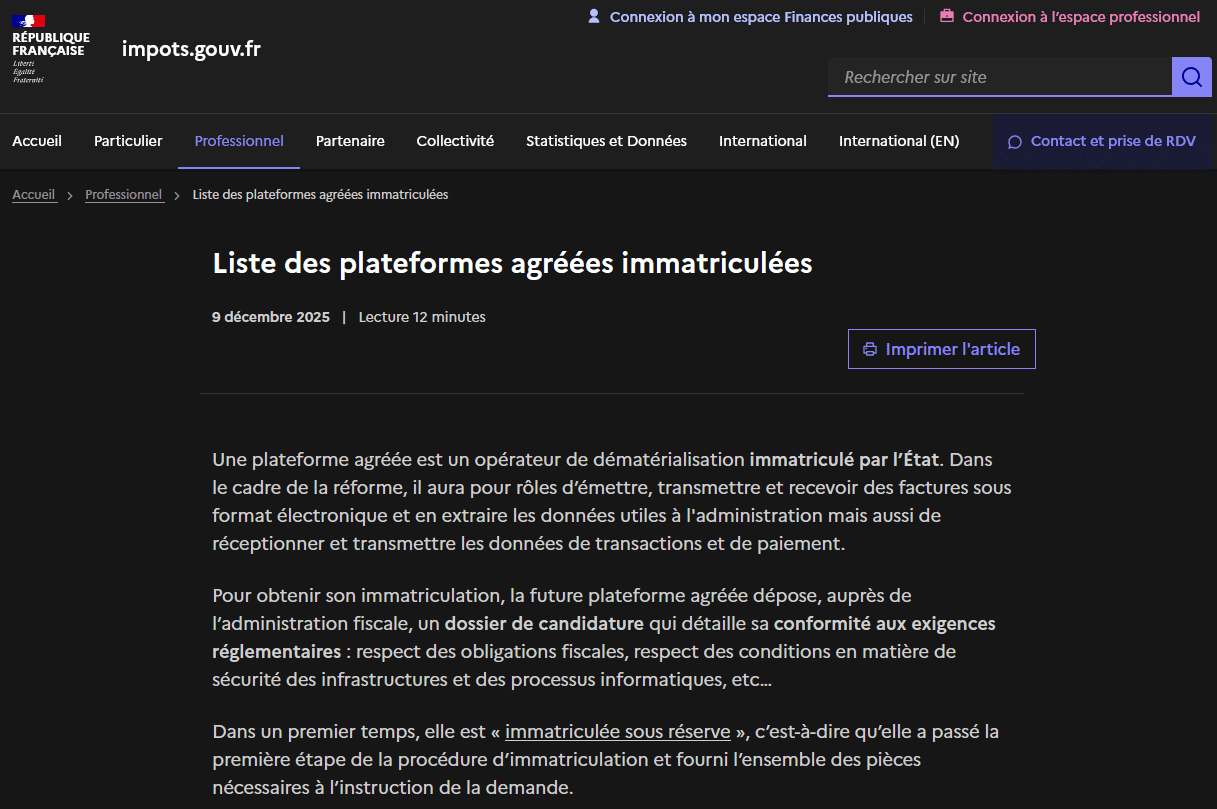The image size is (1217, 809).
Task: Click the magnifying glass search icon
Action: (x=1191, y=77)
